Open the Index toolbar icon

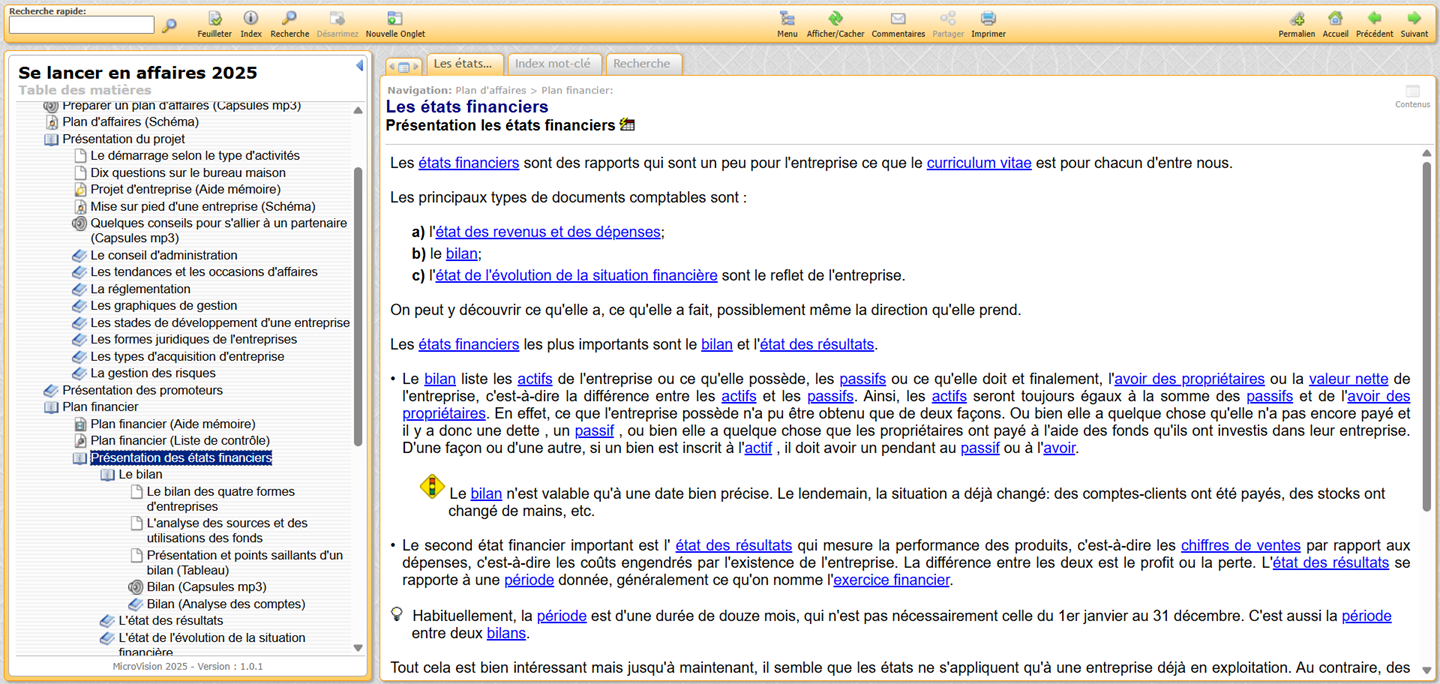(251, 19)
